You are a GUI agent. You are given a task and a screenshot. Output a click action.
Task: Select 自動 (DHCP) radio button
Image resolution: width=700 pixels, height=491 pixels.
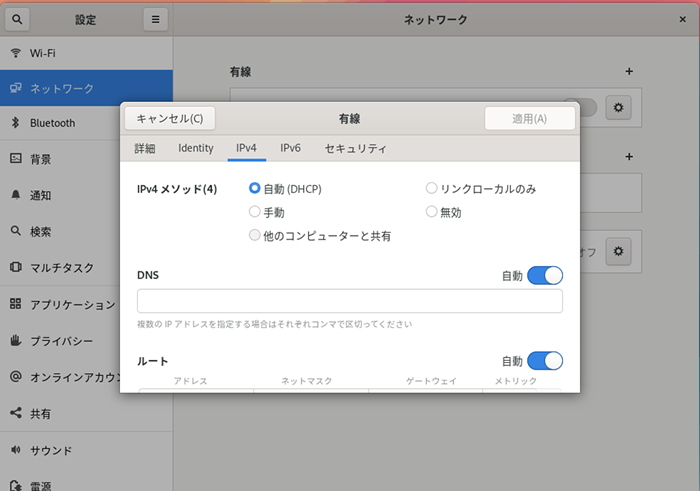255,188
